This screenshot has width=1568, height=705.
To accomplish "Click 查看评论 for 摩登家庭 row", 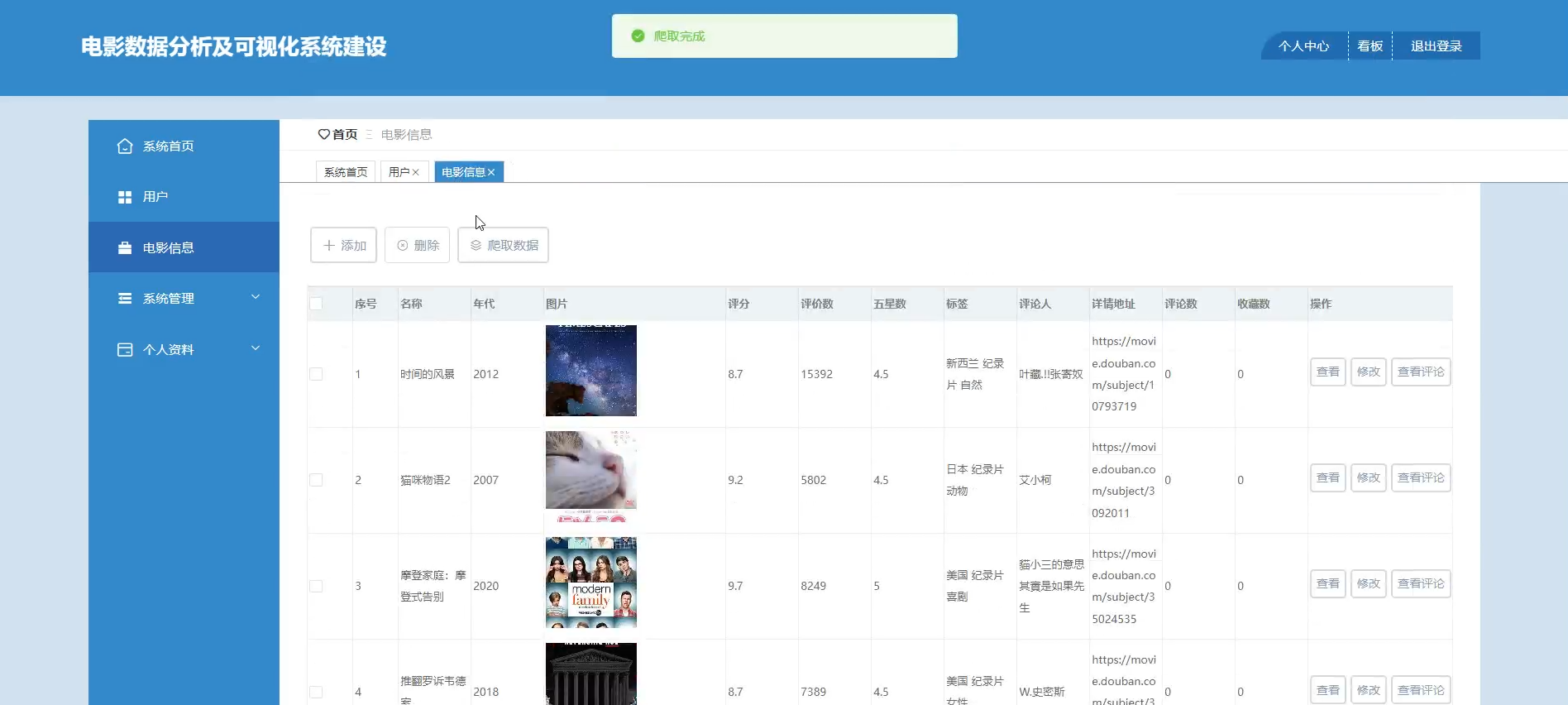I will tap(1421, 584).
